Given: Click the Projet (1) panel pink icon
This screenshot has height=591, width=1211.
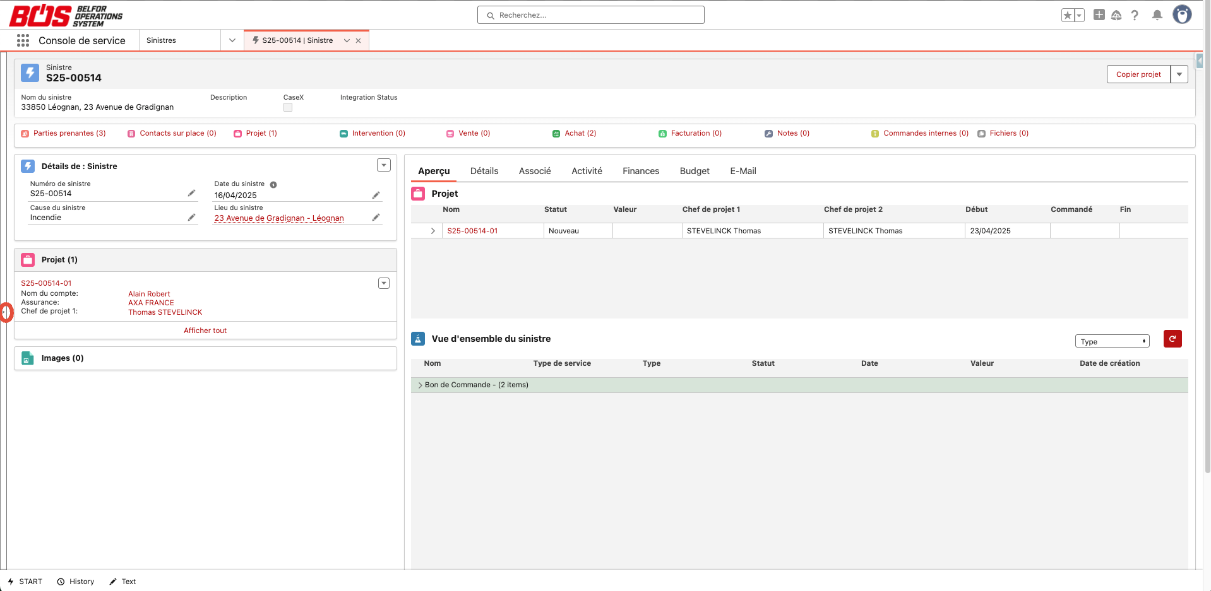Looking at the screenshot, I should (x=28, y=259).
